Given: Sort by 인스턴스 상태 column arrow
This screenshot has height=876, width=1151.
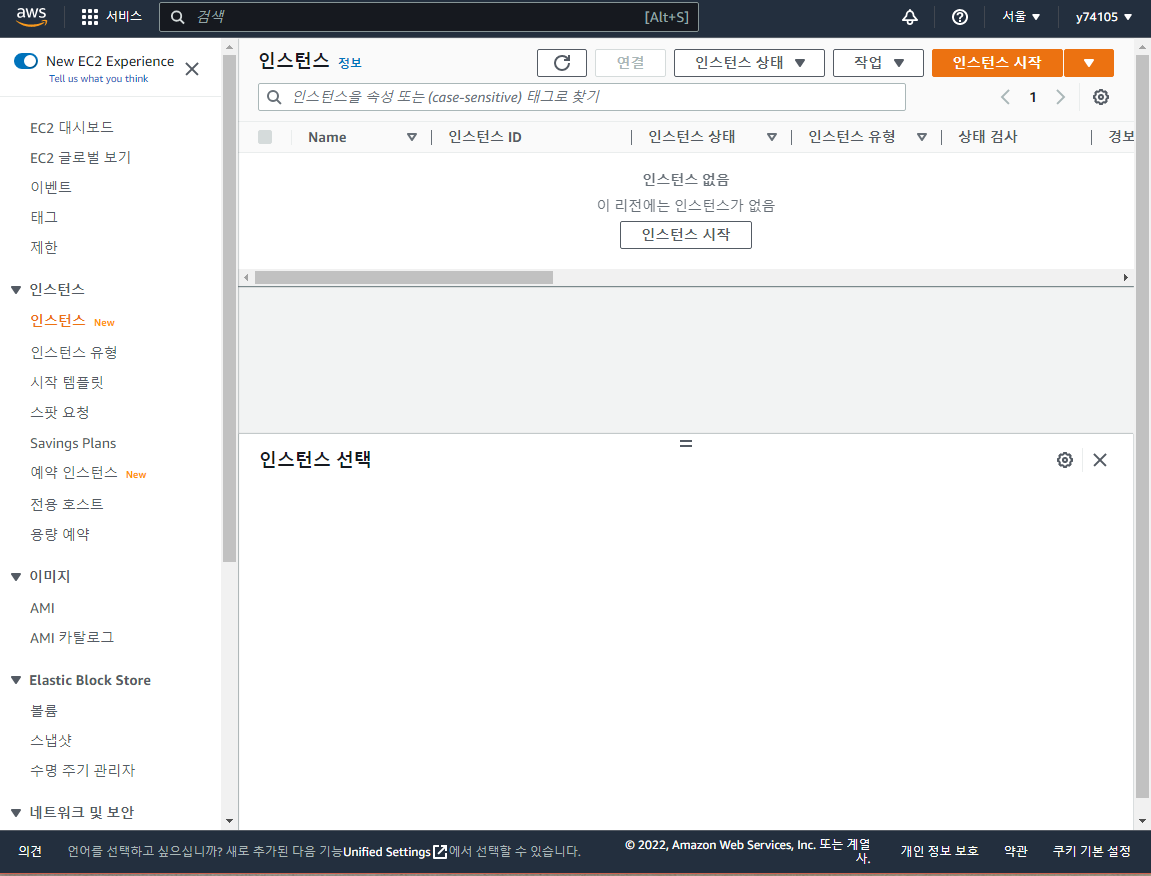Looking at the screenshot, I should 771,137.
